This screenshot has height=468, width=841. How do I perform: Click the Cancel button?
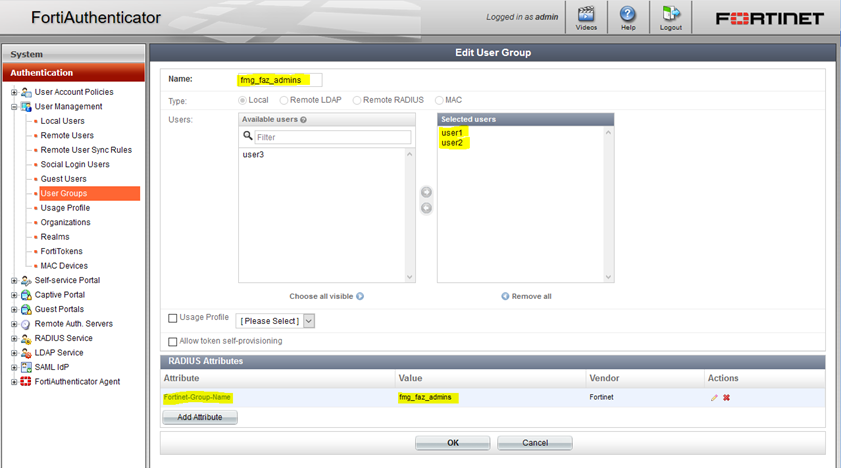click(535, 443)
